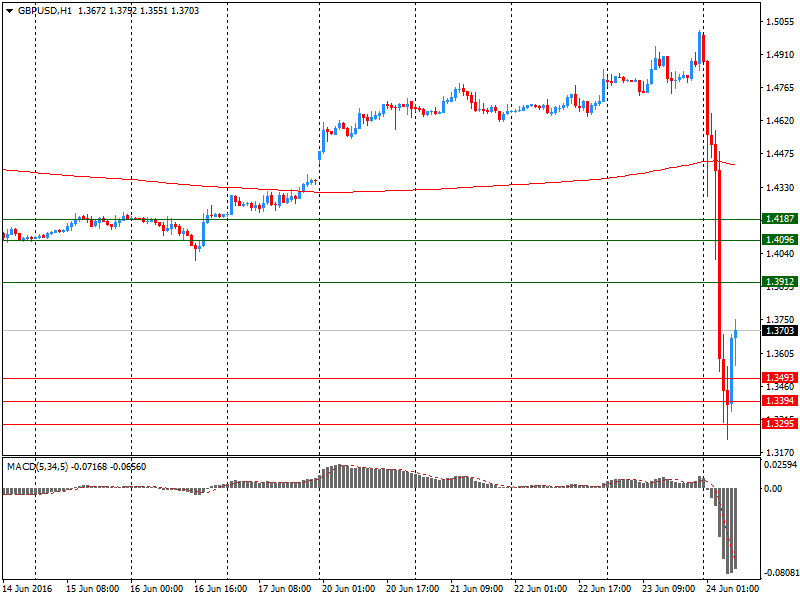Click the 23 Jun 09:00 time label
800x600 pixels.
coord(668,589)
